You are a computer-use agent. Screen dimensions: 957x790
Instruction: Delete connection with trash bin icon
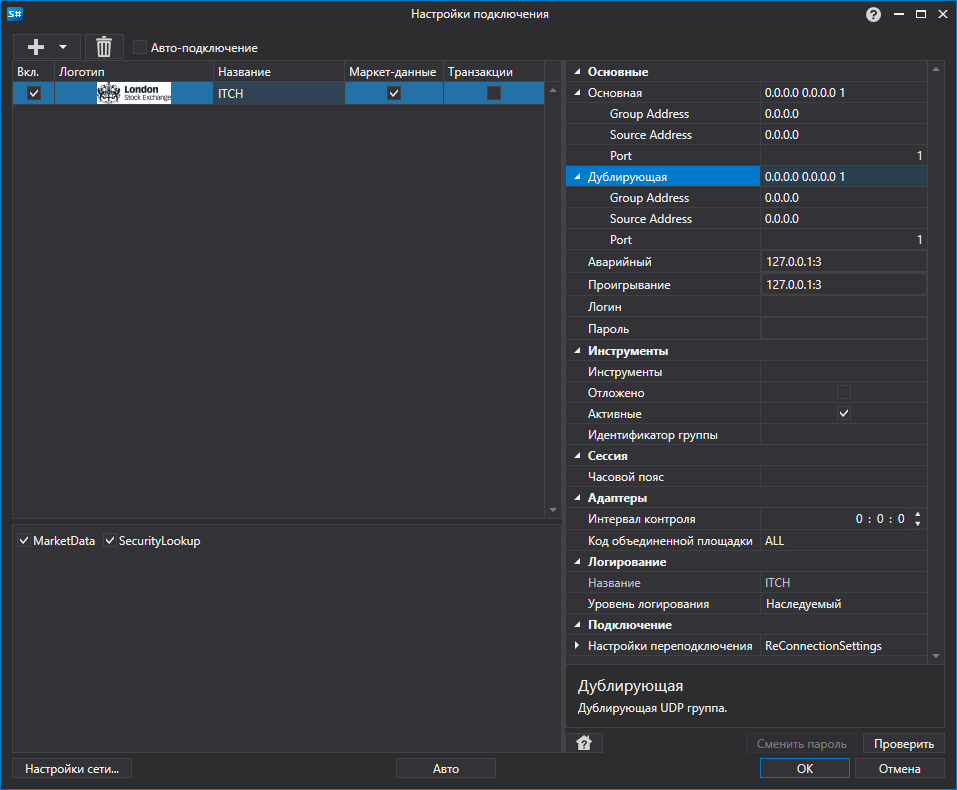[104, 47]
